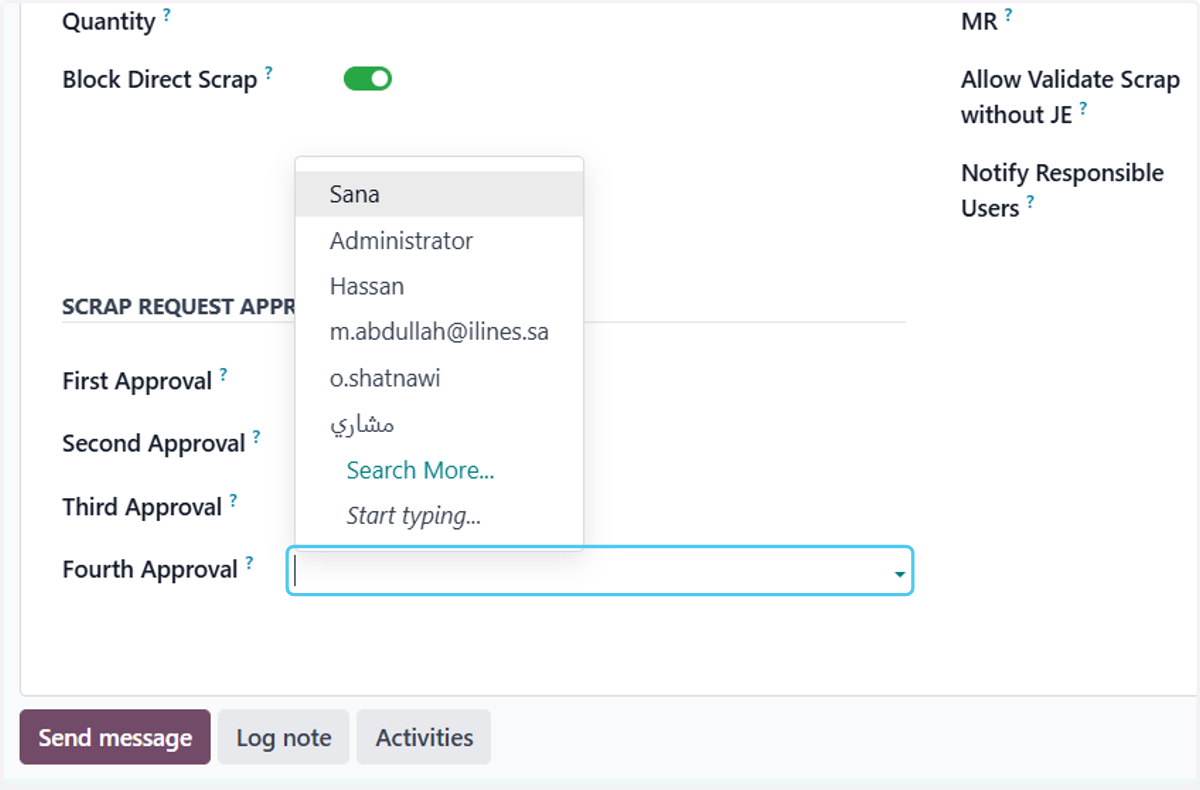The width and height of the screenshot is (1200, 790).
Task: Collapse the Fourth Approval dropdown arrow
Action: pos(900,574)
